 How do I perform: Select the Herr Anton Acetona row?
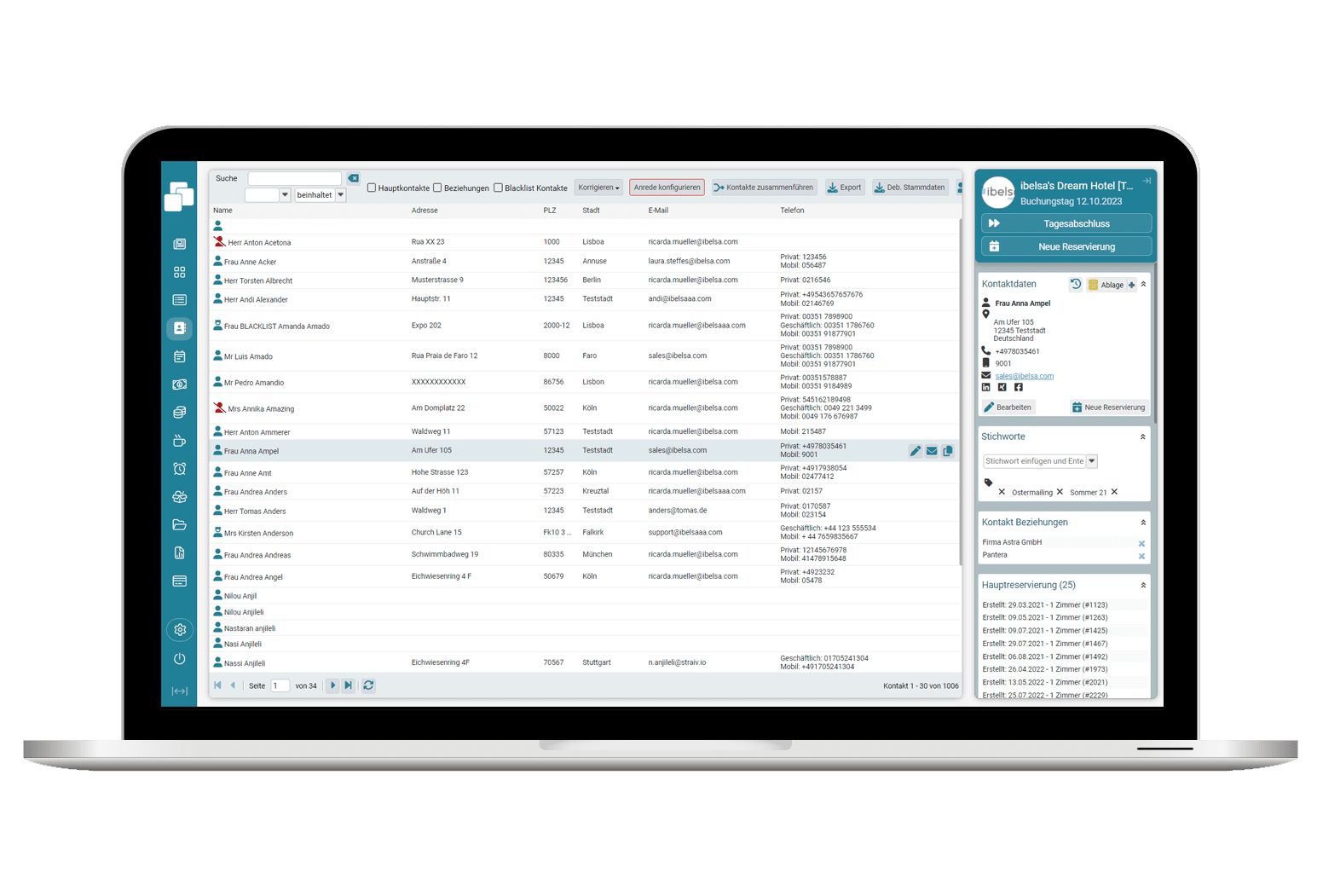pyautogui.click(x=584, y=242)
